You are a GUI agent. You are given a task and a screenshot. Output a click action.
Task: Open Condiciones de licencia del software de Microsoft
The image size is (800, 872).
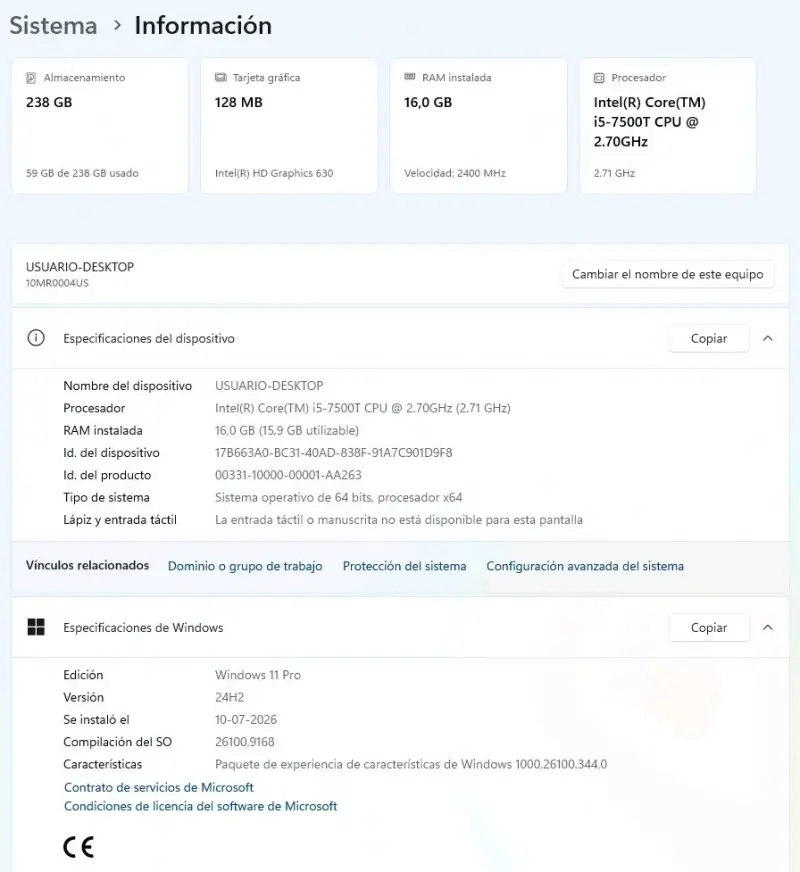pos(200,806)
